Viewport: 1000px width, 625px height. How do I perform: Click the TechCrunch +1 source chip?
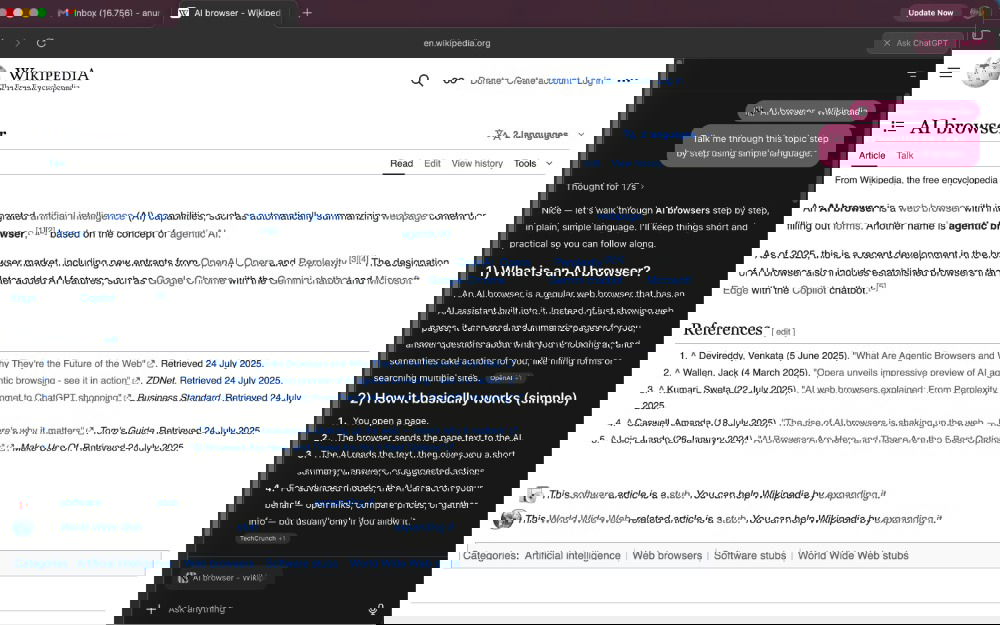click(x=262, y=538)
